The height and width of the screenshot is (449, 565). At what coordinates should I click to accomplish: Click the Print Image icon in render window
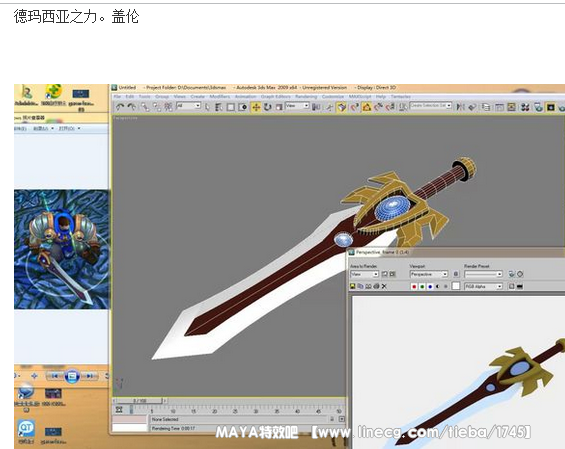coord(377,286)
